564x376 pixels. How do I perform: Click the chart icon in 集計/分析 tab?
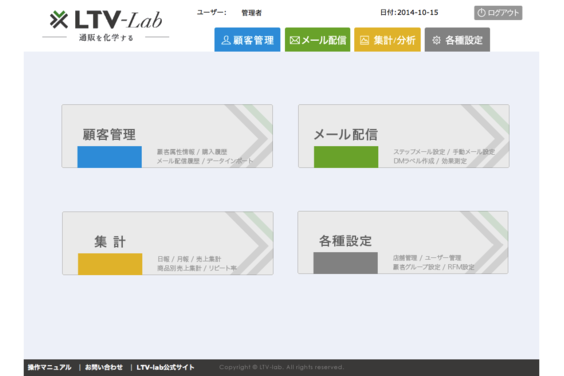click(x=364, y=40)
